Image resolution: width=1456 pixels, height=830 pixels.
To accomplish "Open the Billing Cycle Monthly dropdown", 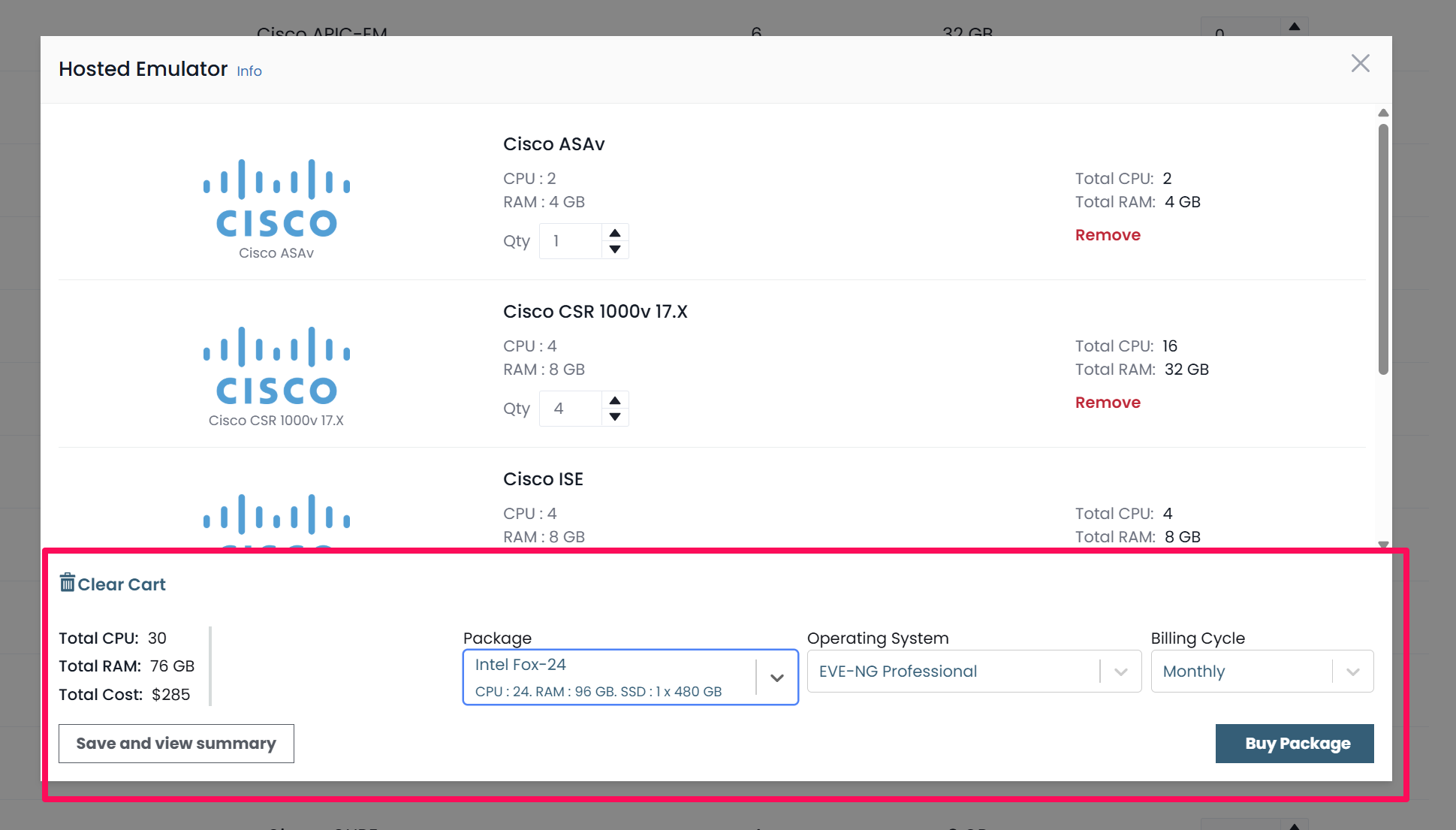I will tap(1262, 672).
